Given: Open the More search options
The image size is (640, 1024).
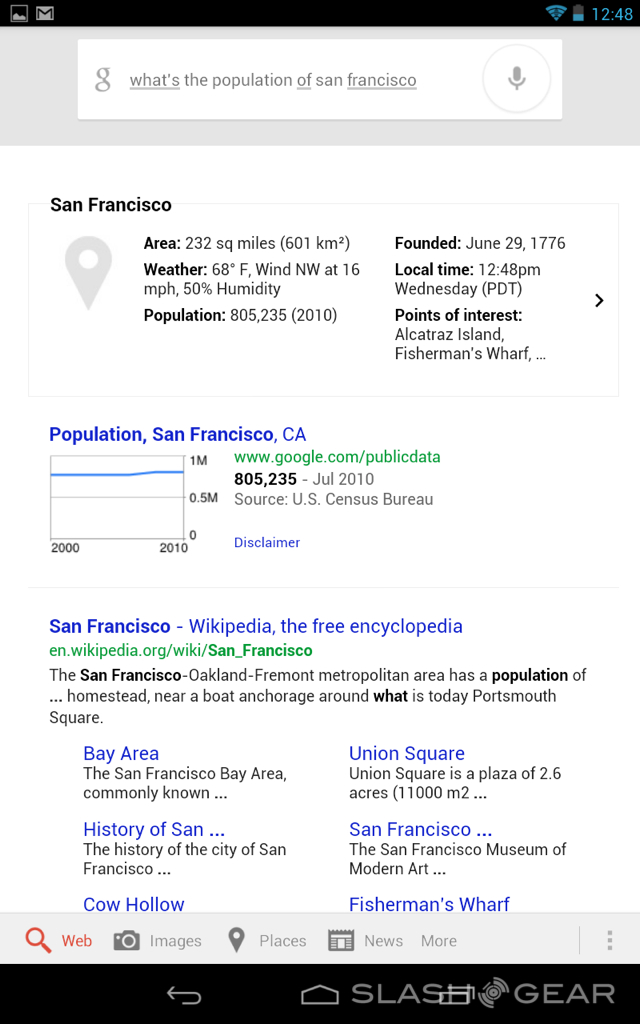Looking at the screenshot, I should pyautogui.click(x=438, y=941).
